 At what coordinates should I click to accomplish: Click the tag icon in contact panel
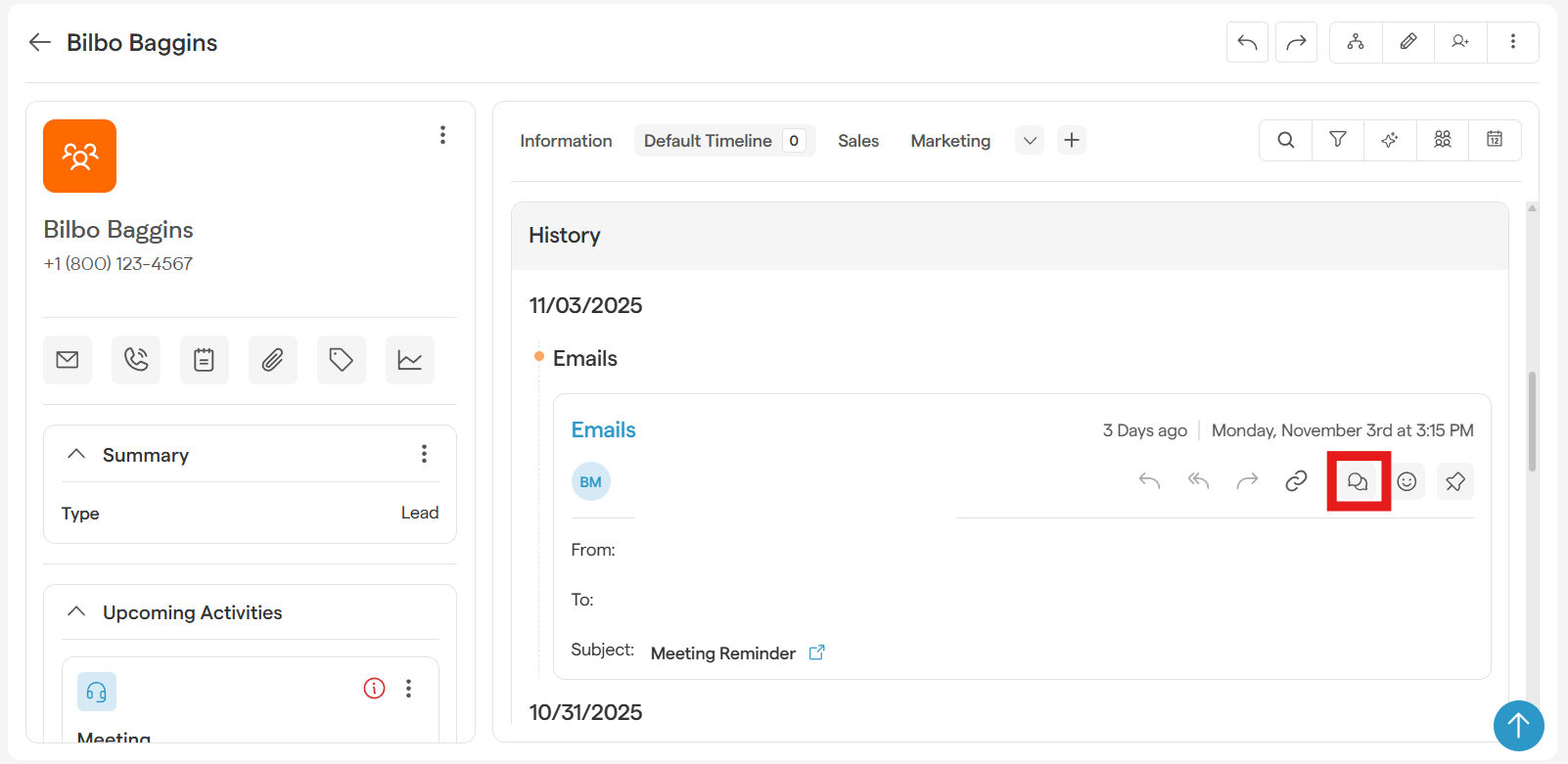tap(341, 360)
